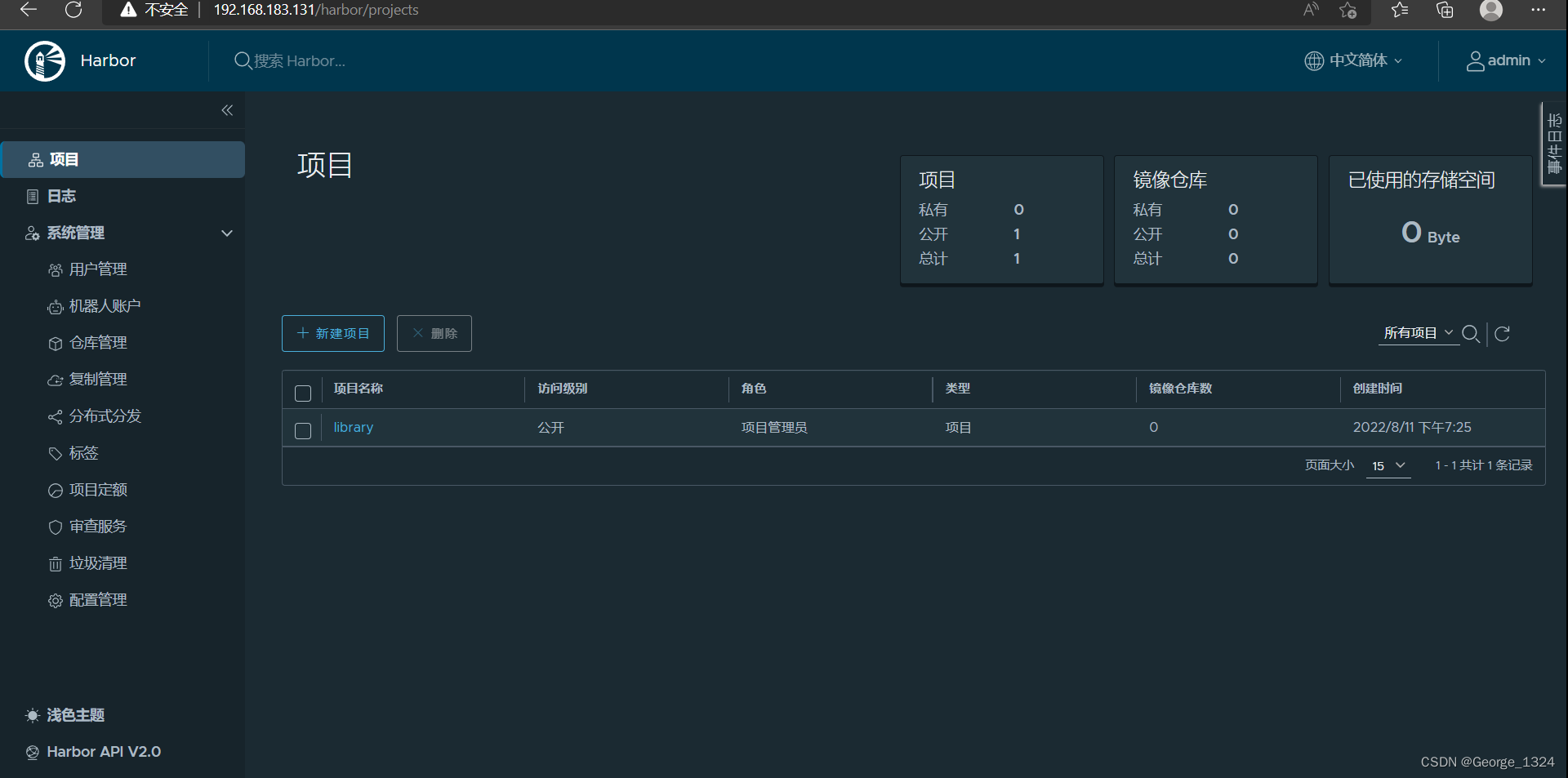This screenshot has height=778, width=1568.
Task: Click the 1 - 1 共计 1 条记录 text
Action: tap(1483, 465)
